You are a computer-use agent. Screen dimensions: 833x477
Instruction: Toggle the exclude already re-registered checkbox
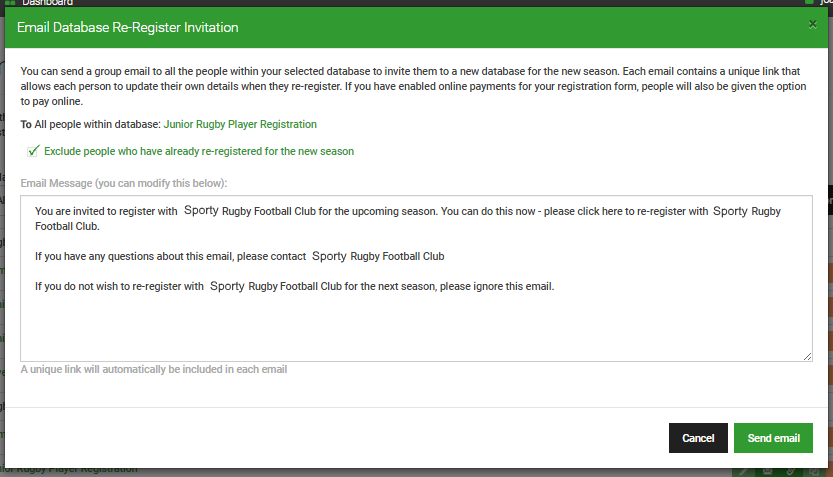tap(33, 151)
